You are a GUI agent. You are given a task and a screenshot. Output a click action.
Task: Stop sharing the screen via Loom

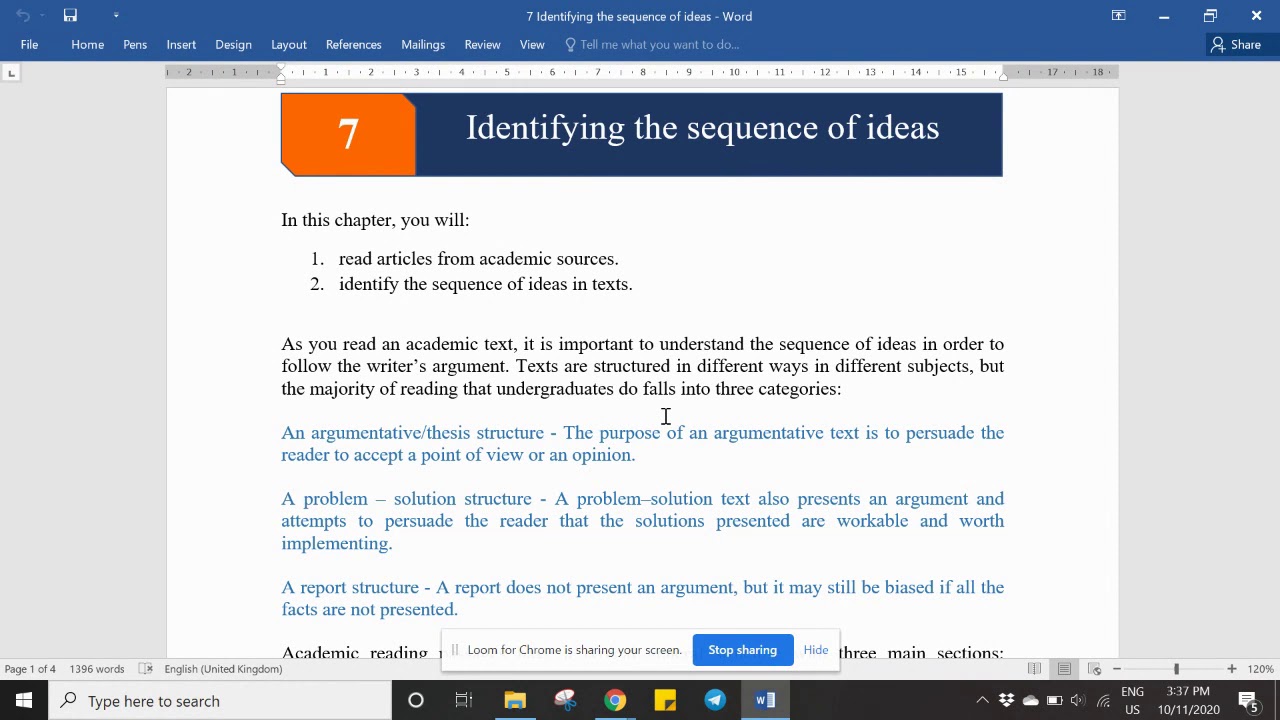coord(743,650)
